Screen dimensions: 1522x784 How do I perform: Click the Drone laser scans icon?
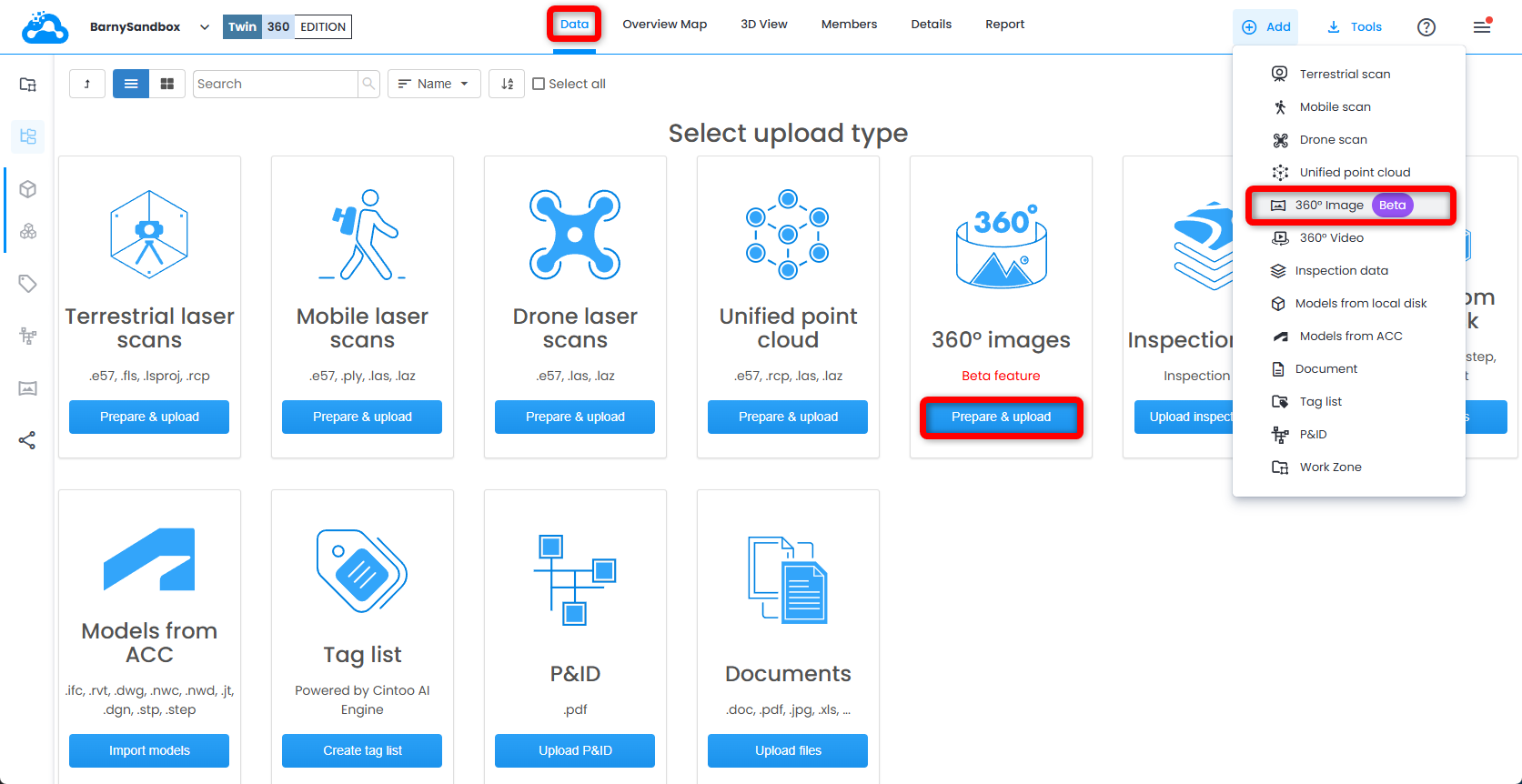coord(575,234)
